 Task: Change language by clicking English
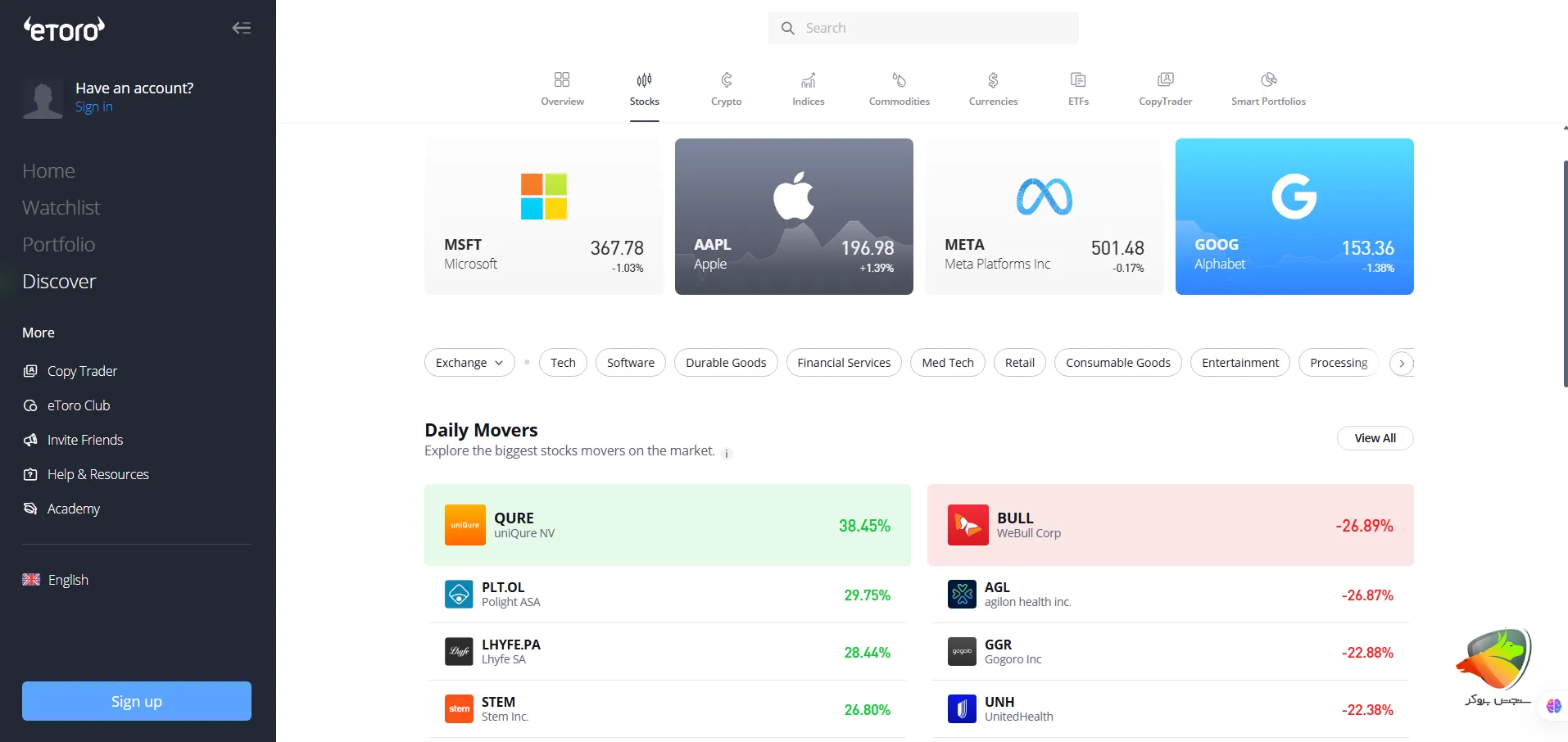[67, 579]
